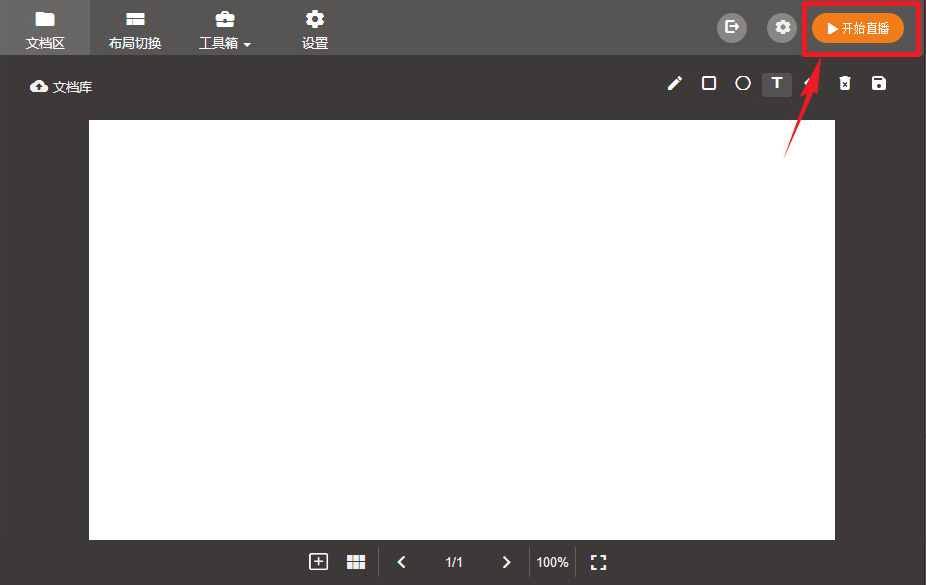Select the rectangle shape tool
Screen dimensions: 926x585
(709, 84)
